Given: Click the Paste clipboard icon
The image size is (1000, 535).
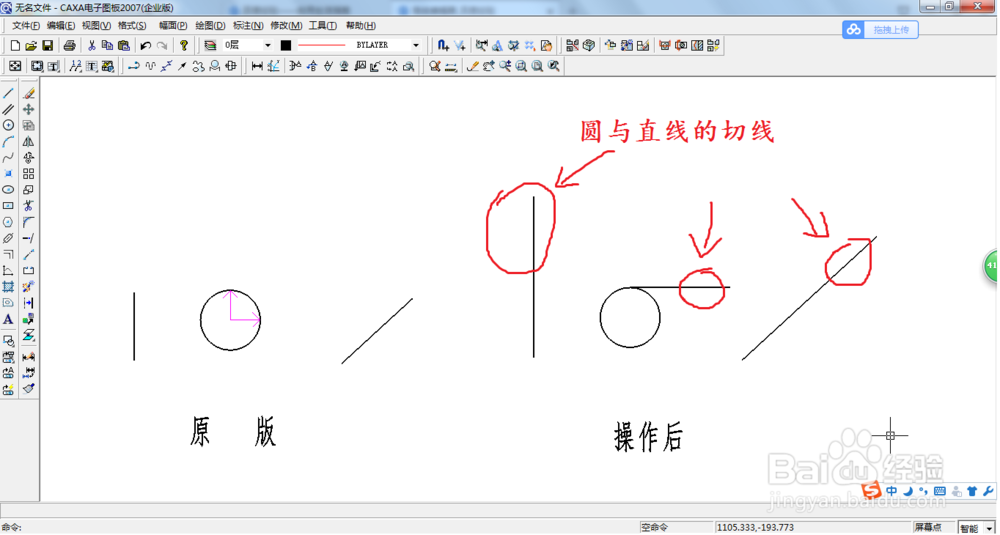Looking at the screenshot, I should coord(124,45).
